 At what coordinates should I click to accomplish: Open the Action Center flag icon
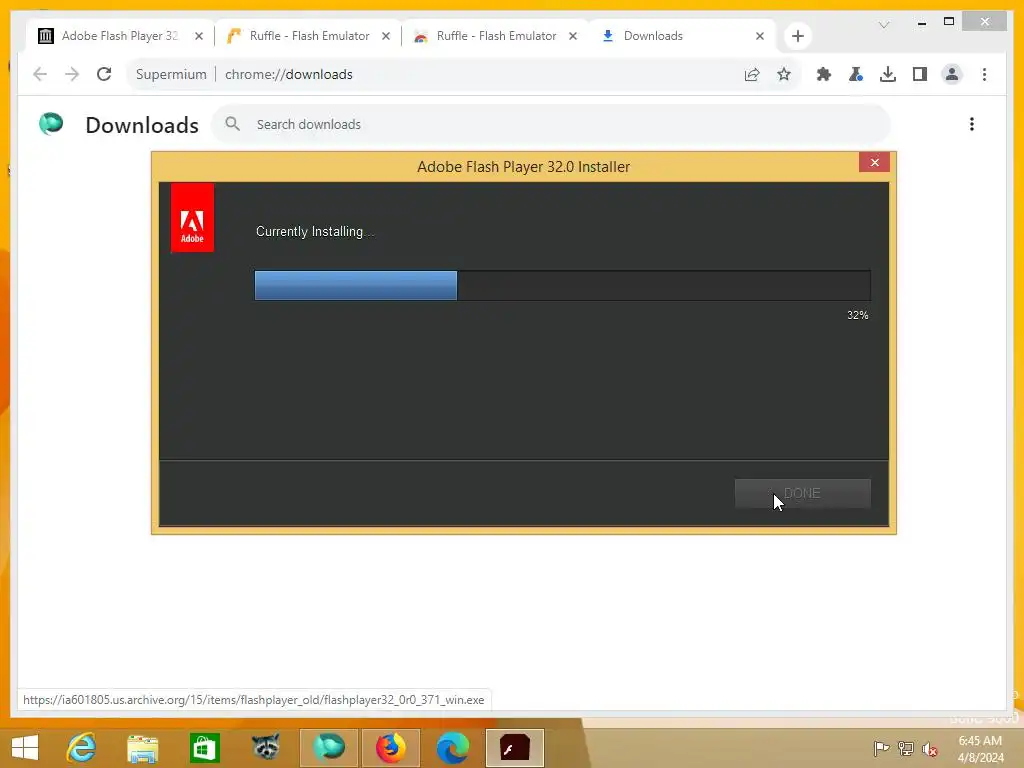coord(882,748)
